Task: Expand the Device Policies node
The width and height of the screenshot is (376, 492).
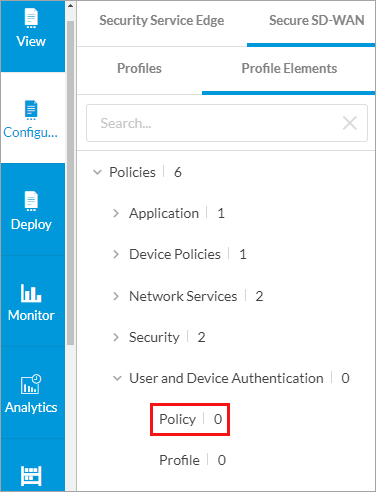Action: click(116, 254)
